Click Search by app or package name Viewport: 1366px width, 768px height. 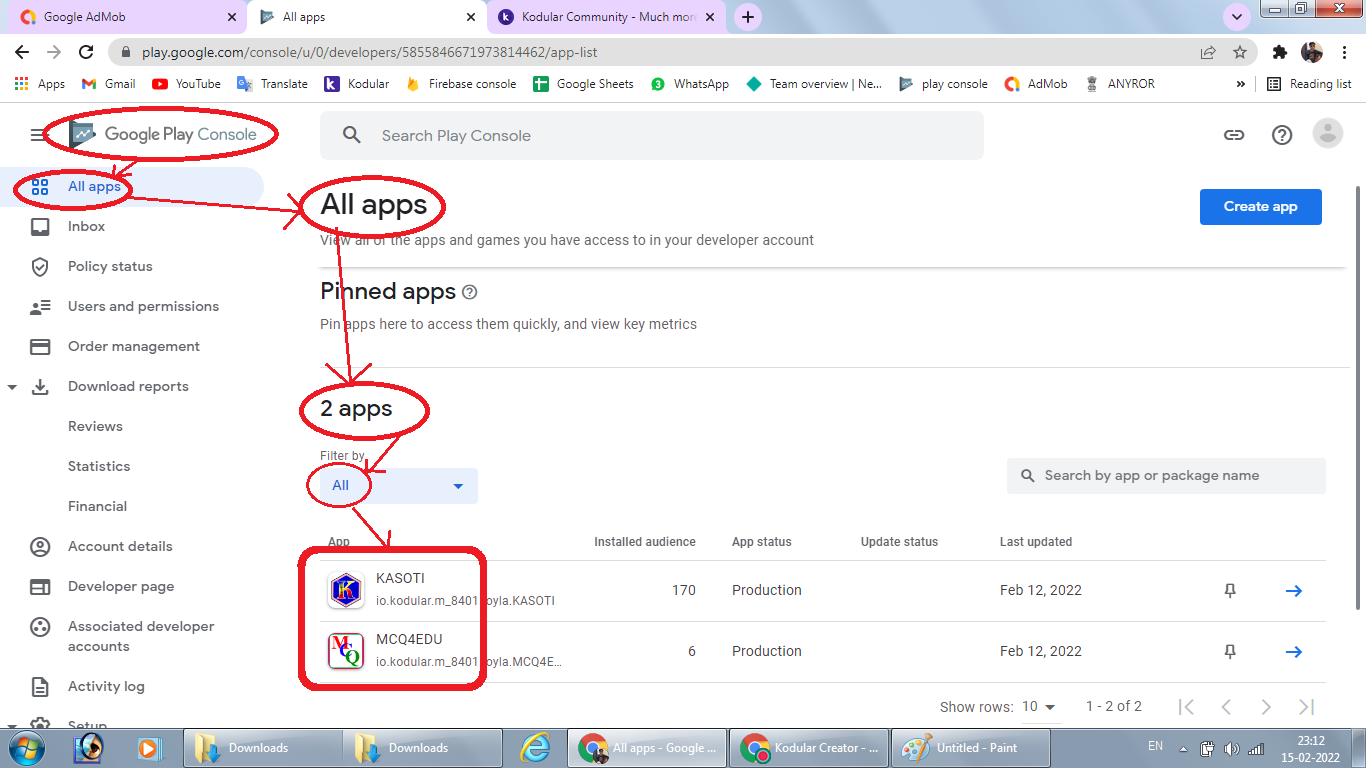pos(1165,476)
